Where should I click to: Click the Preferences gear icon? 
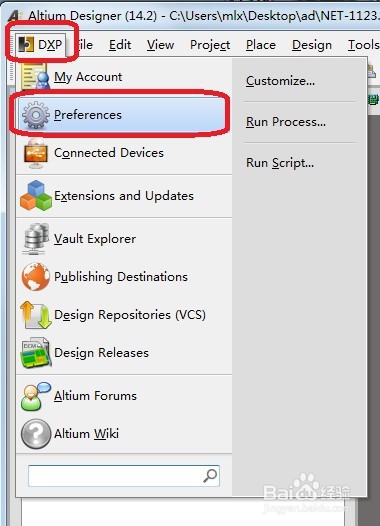point(36,115)
